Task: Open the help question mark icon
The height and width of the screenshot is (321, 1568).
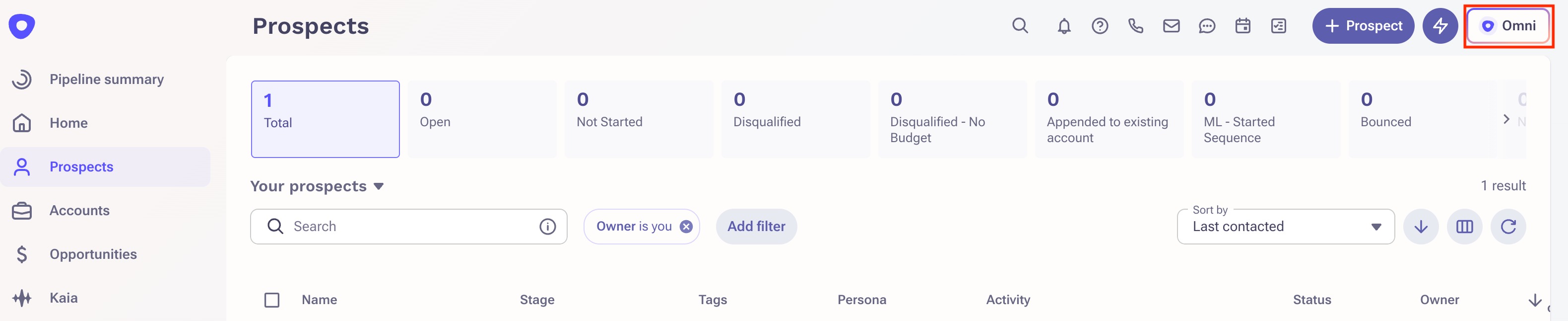Action: pos(1099,25)
